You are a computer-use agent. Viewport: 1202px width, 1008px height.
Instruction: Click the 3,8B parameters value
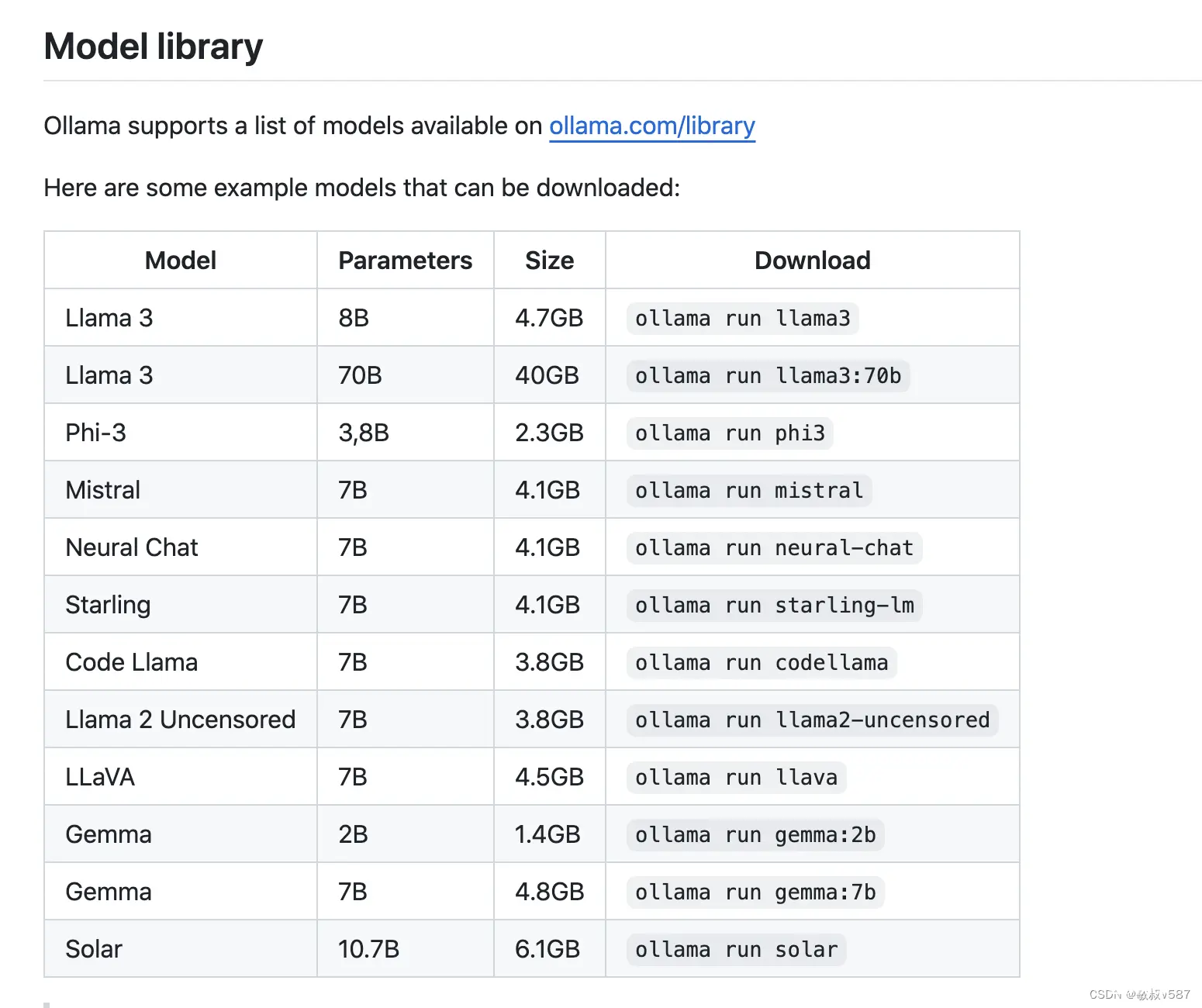pyautogui.click(x=364, y=433)
